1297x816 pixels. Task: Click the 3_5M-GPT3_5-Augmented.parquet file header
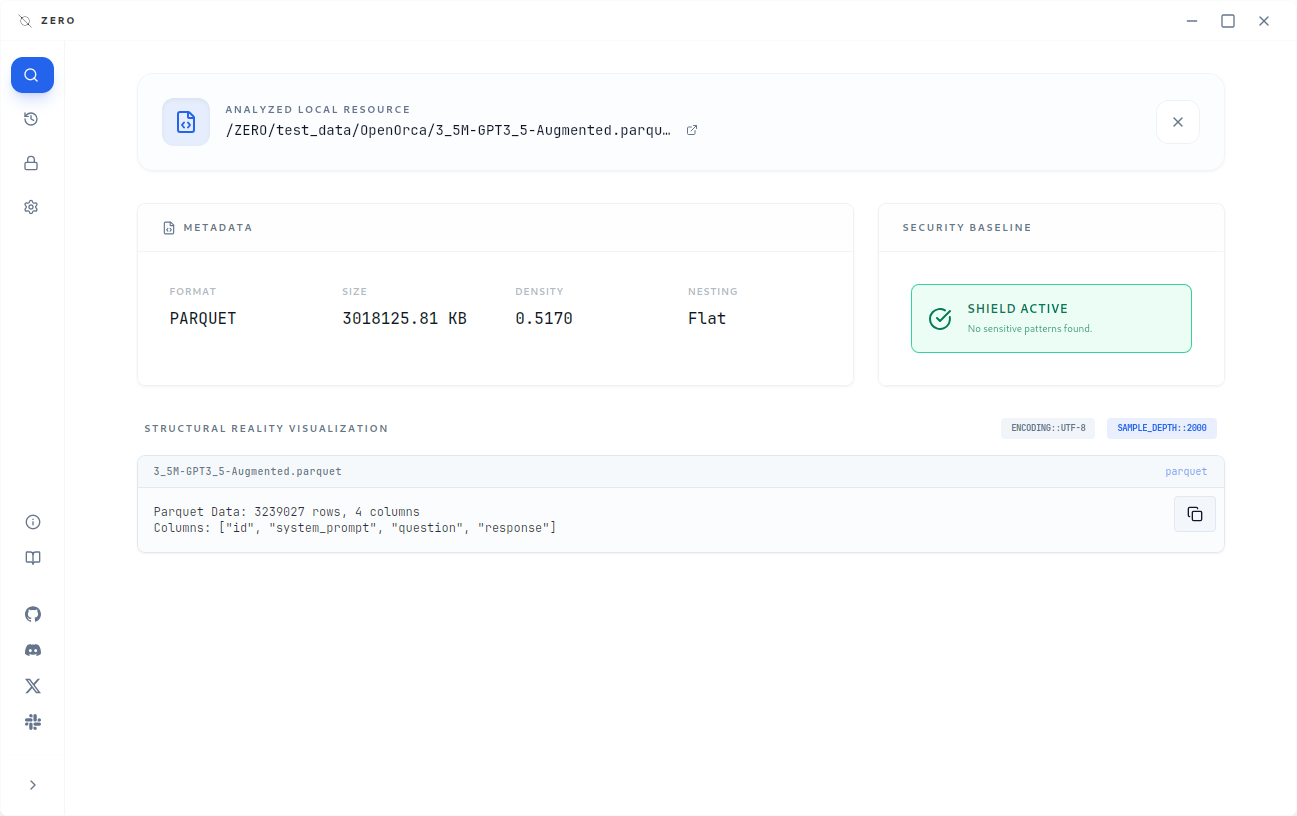click(247, 471)
